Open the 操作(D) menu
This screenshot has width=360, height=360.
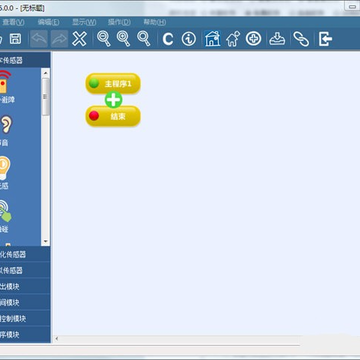119,22
